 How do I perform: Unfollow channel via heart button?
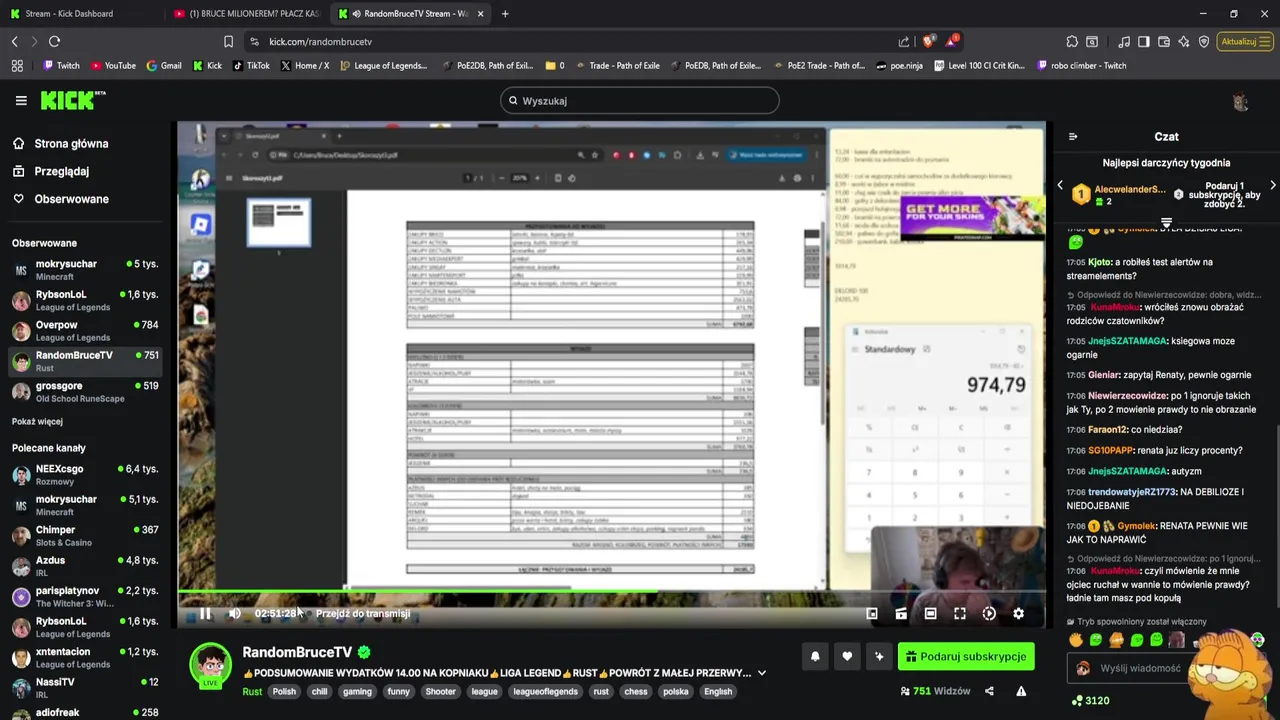tap(847, 657)
